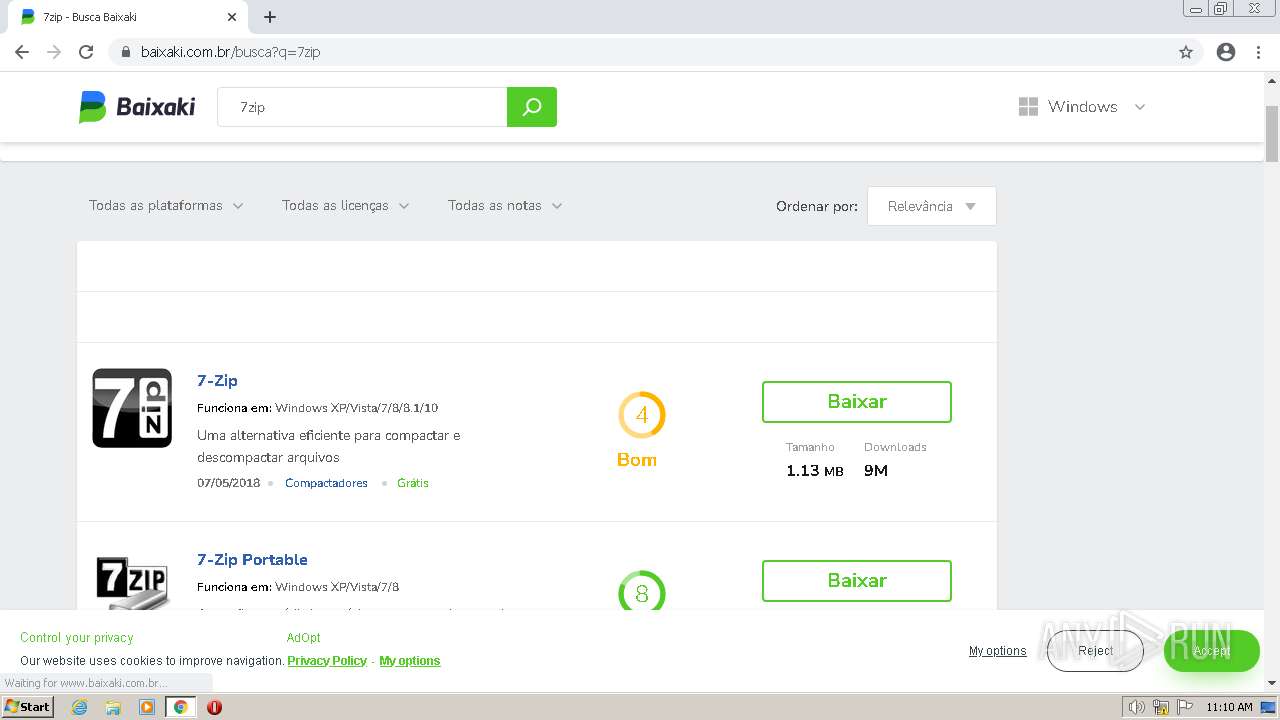The image size is (1280, 720).
Task: Click the Baixaki logo
Action: (x=137, y=107)
